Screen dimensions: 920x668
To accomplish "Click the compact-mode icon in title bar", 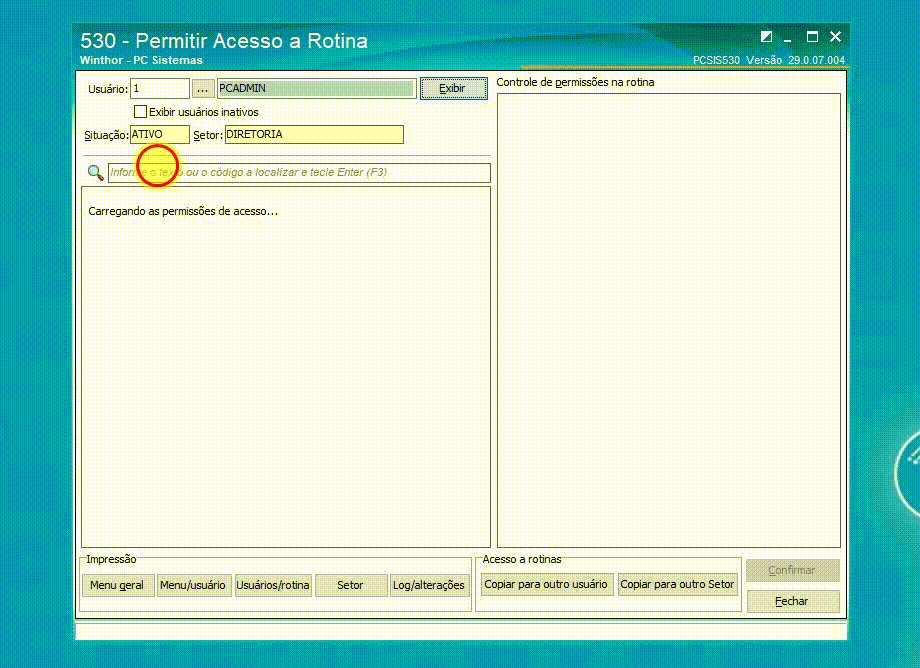I will click(766, 37).
